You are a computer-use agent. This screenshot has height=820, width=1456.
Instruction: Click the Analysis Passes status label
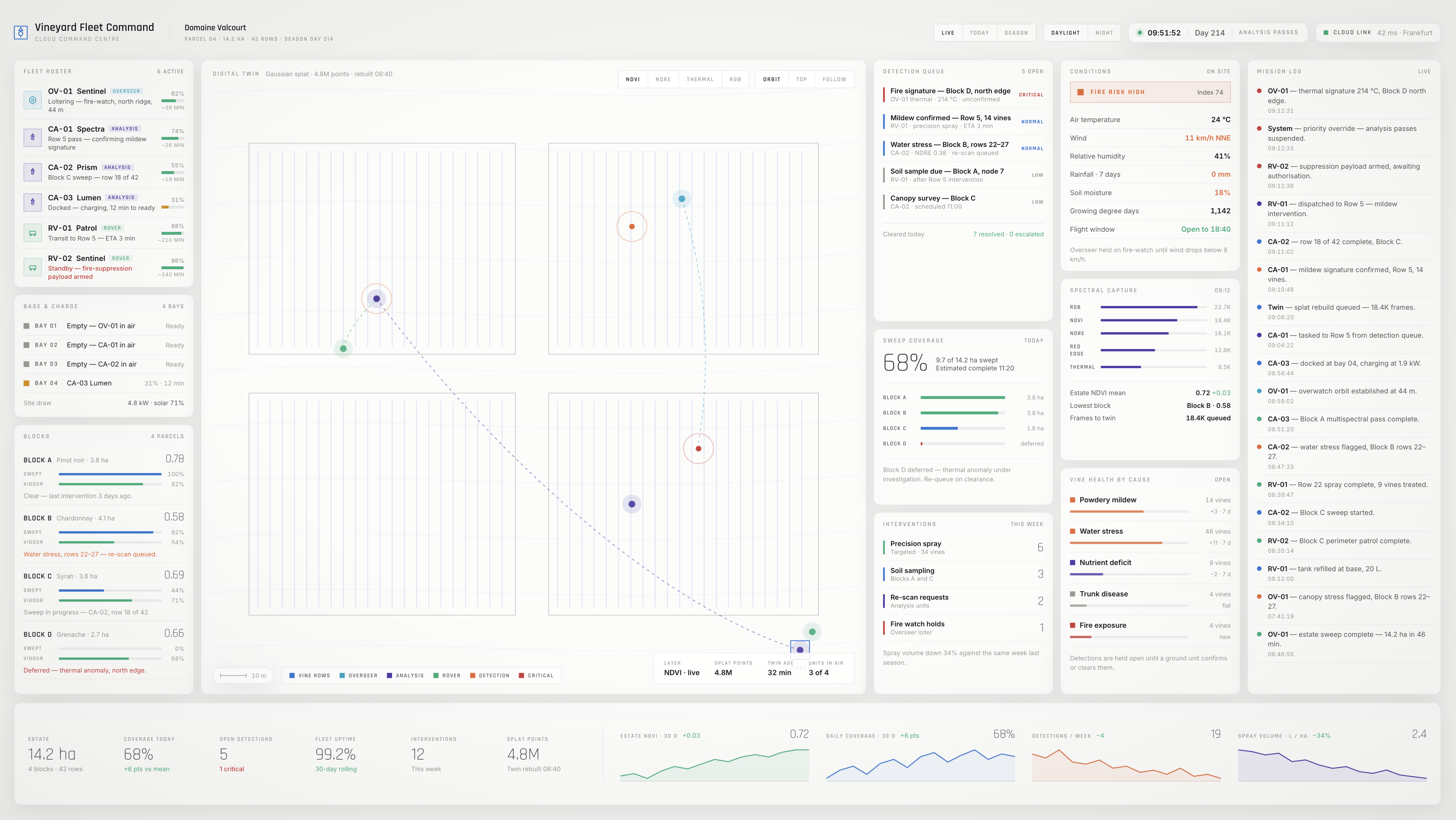(1268, 33)
